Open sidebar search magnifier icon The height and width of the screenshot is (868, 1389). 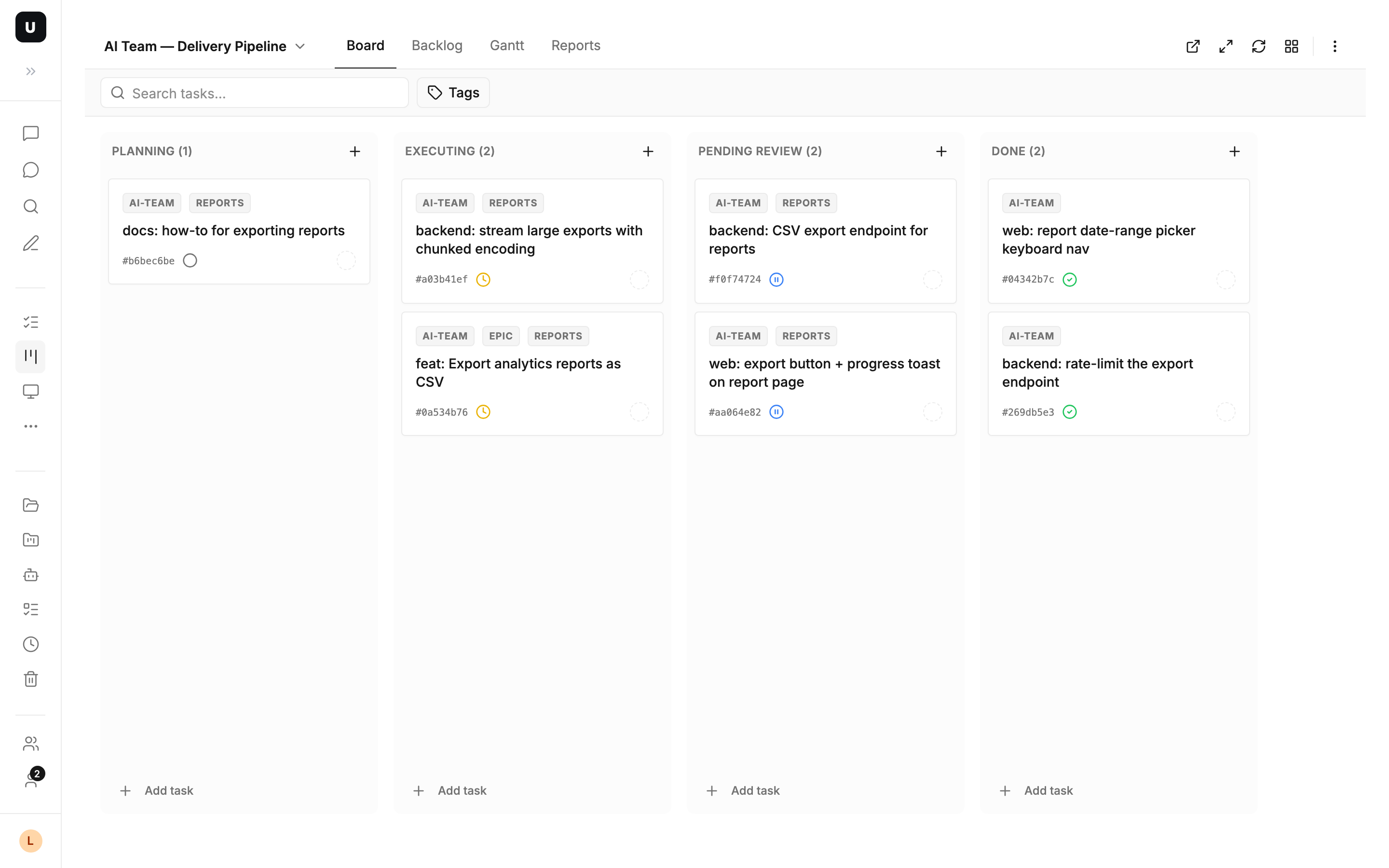pyautogui.click(x=30, y=207)
